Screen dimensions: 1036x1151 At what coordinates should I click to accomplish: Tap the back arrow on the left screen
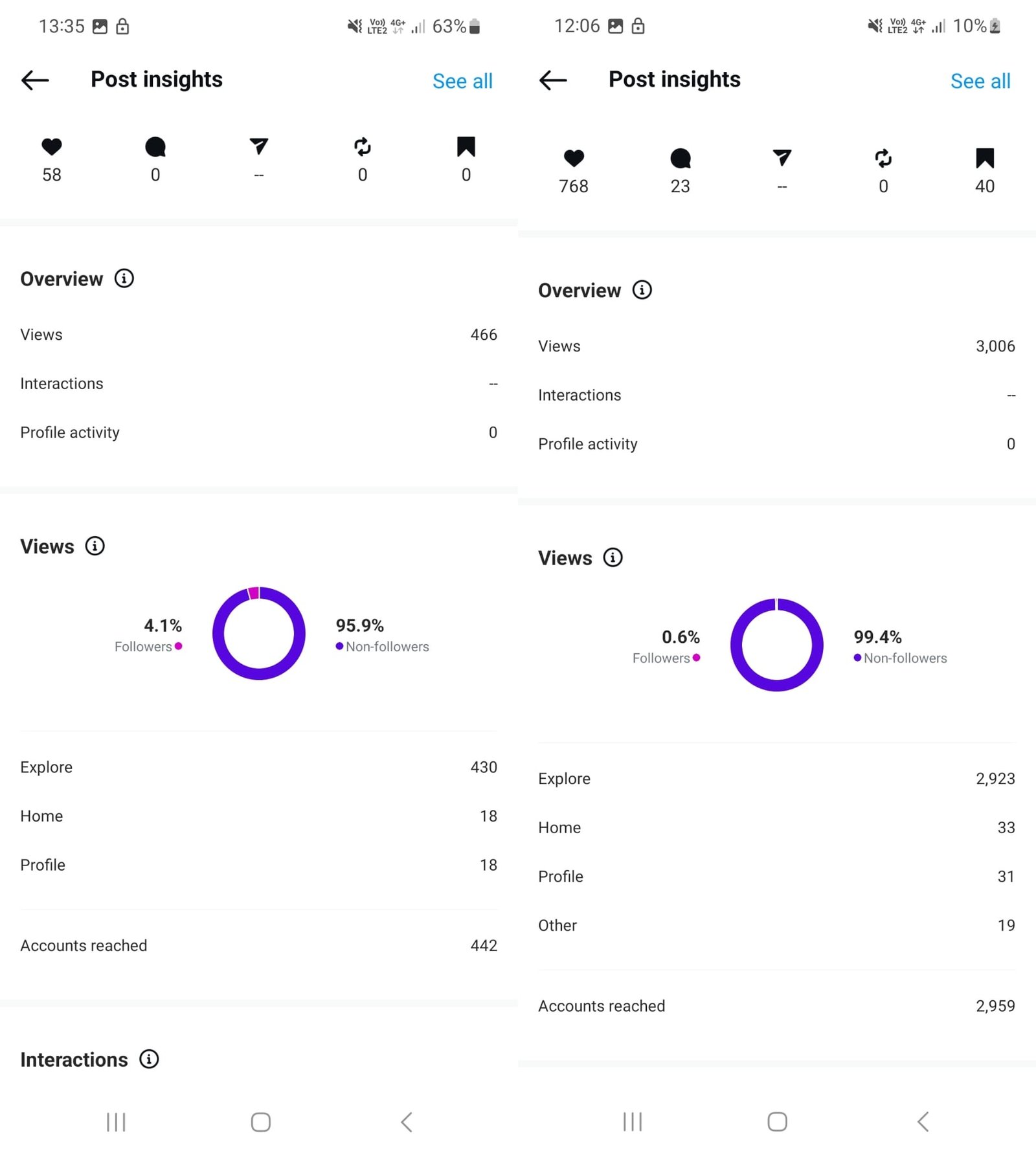[35, 80]
